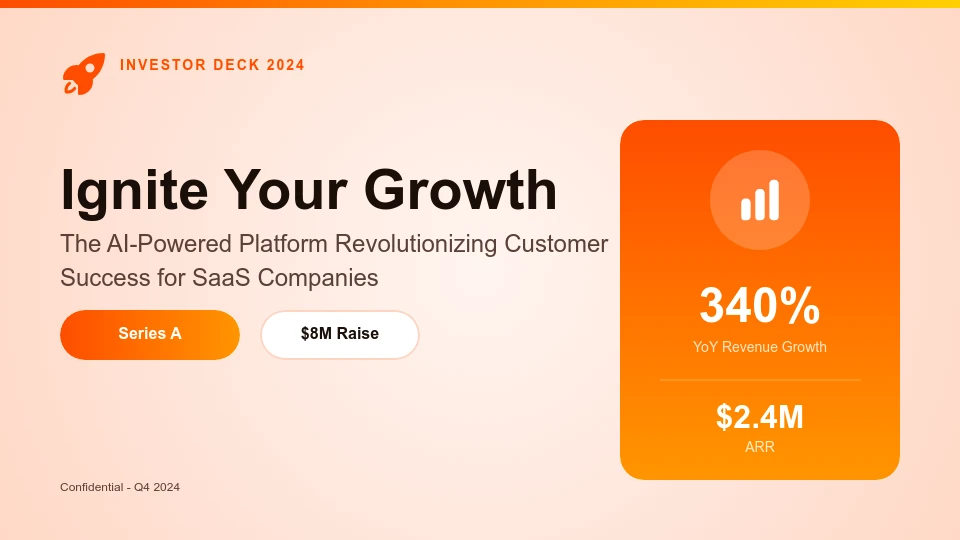Click the divider line inside the card
This screenshot has height=540, width=960.
760,380
